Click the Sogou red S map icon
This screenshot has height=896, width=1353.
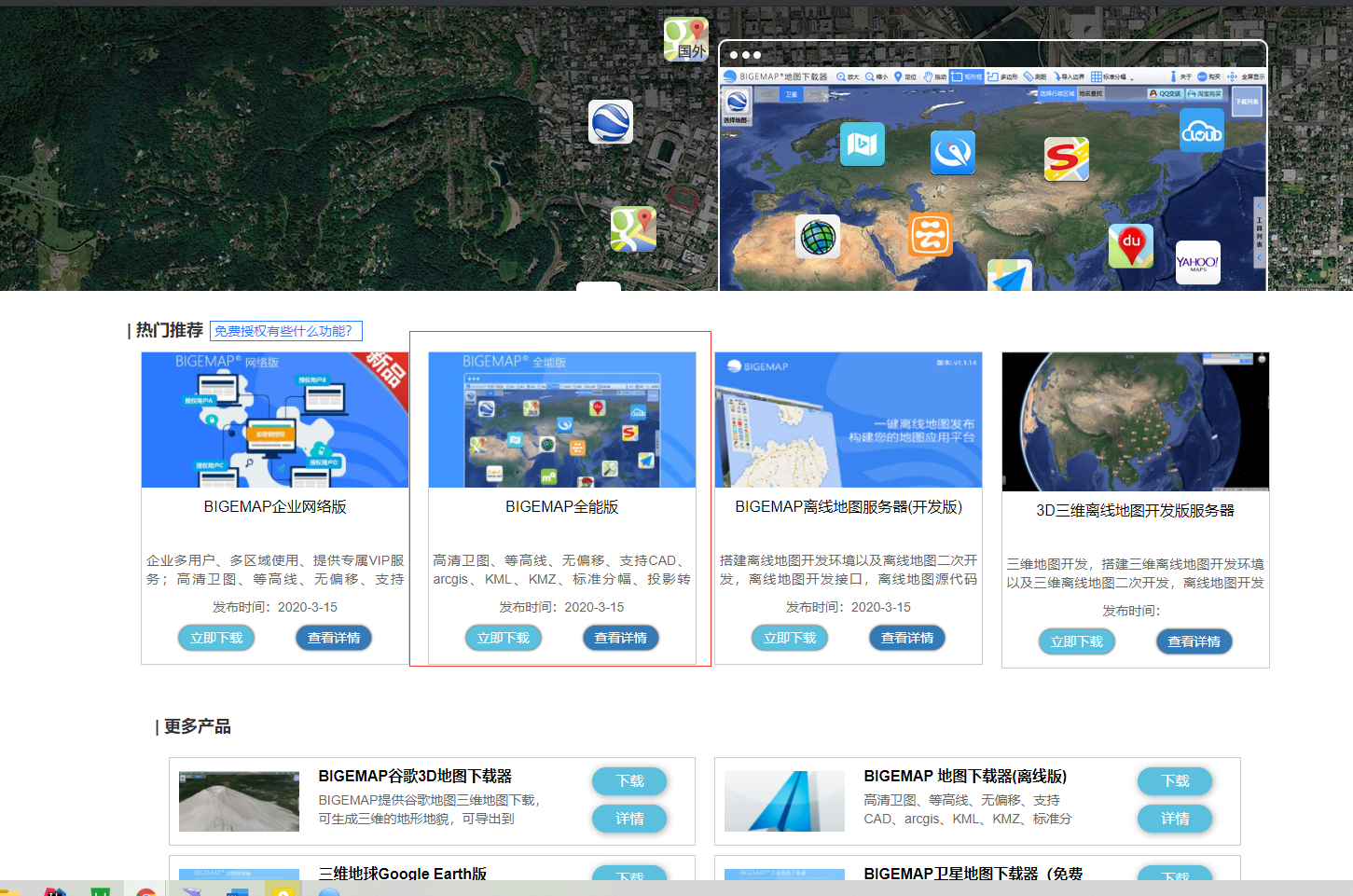1067,159
